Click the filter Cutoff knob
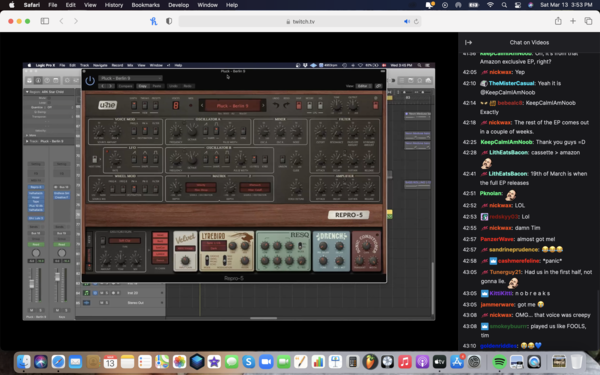600x375 pixels. click(320, 130)
